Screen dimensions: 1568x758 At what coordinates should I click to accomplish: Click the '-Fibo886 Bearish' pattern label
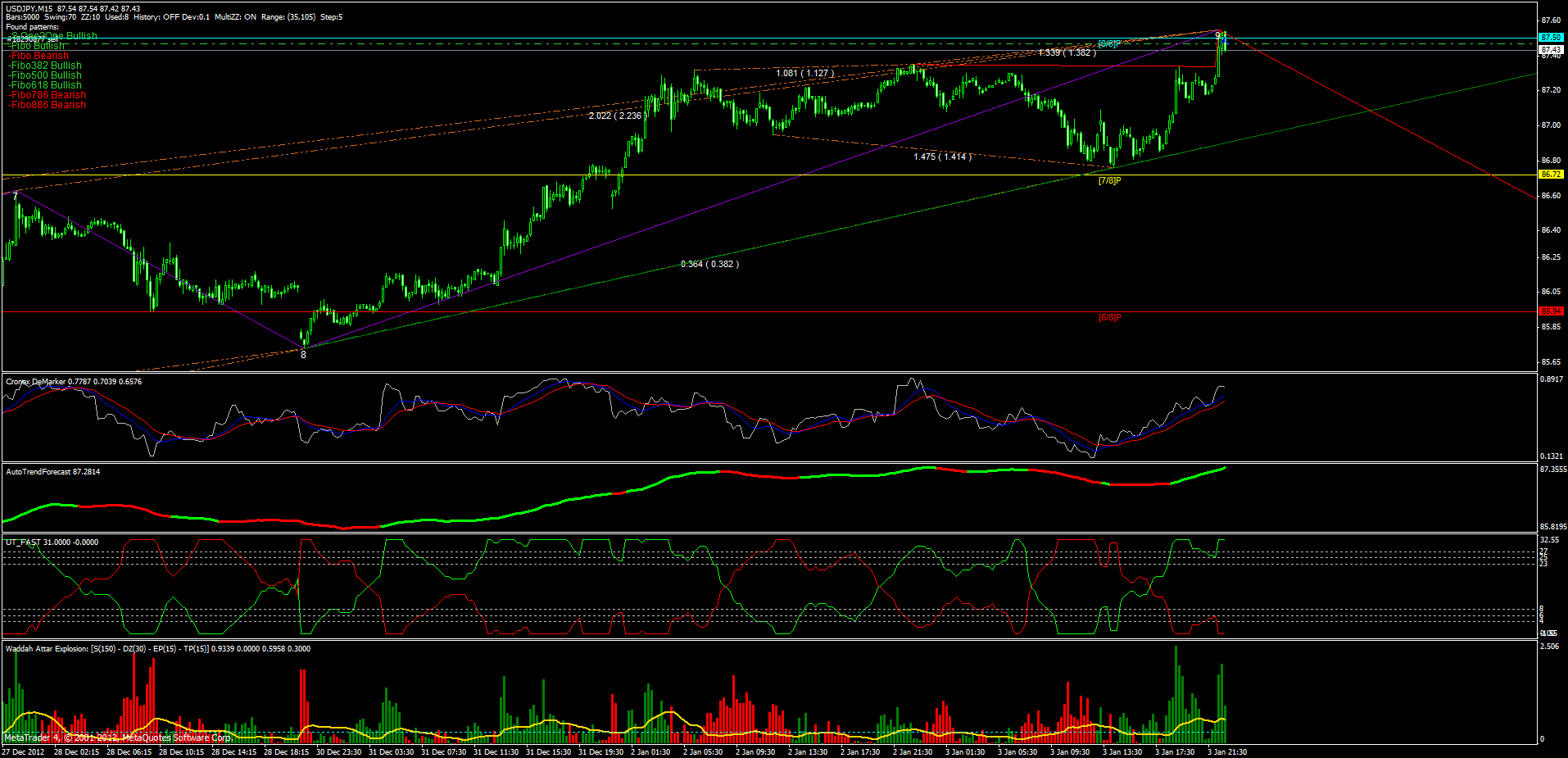point(47,105)
